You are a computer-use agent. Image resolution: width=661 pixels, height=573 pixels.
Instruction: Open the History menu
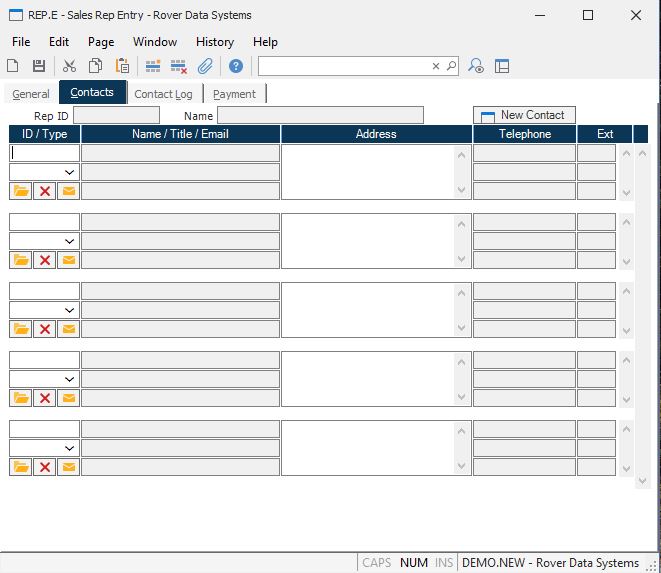214,42
